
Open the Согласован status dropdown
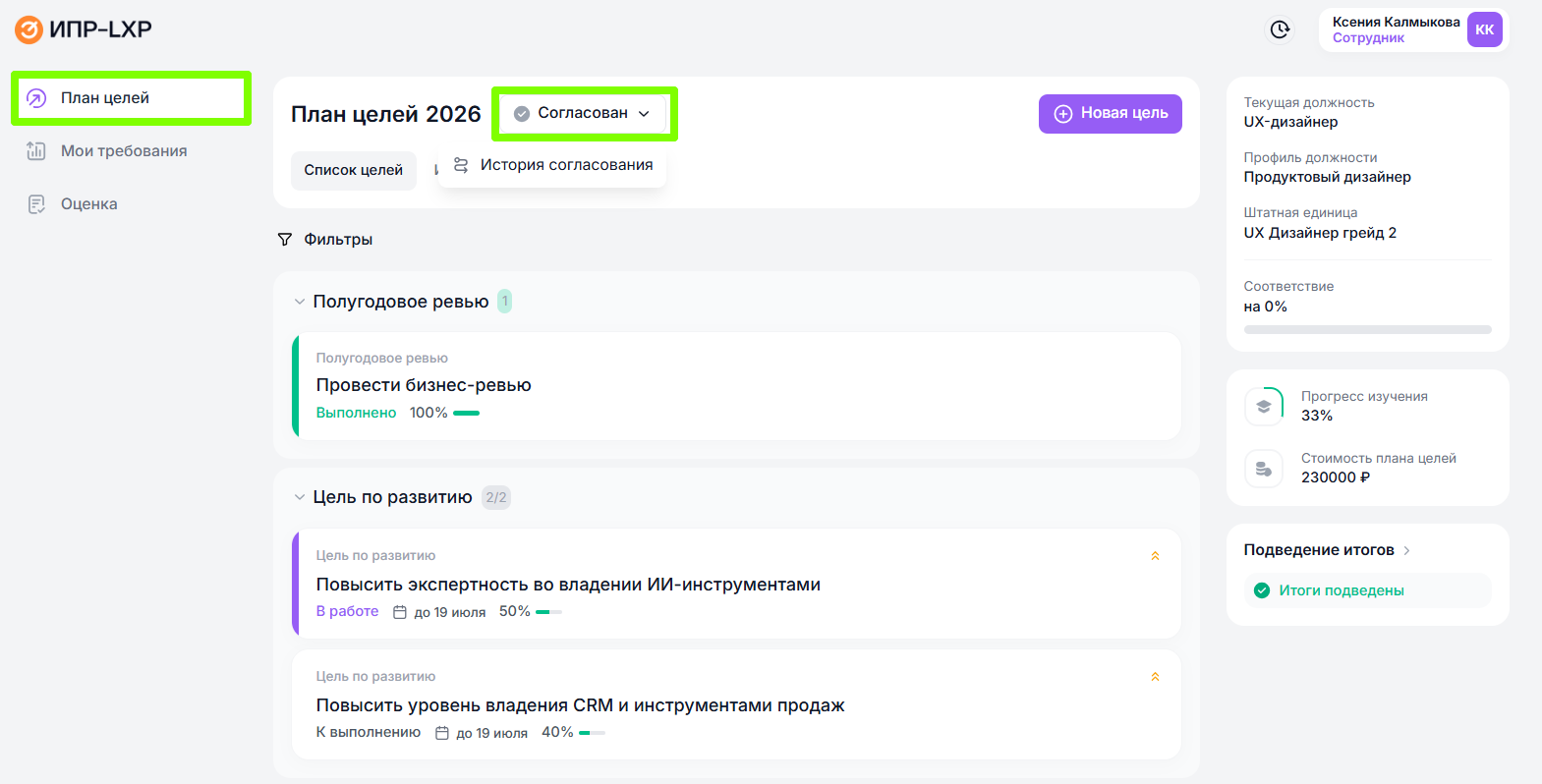[584, 114]
